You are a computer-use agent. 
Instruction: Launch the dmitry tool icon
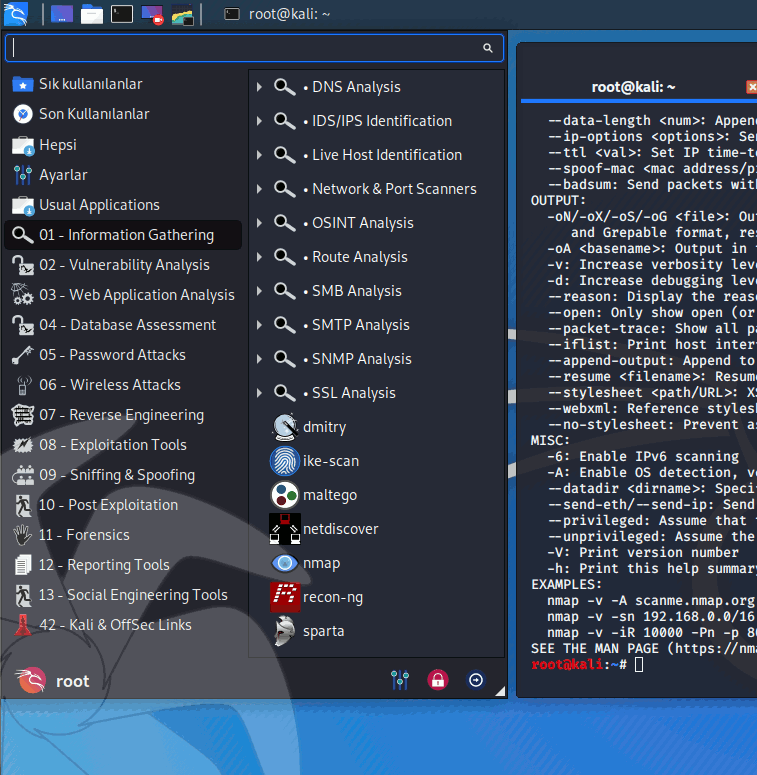[x=285, y=427]
